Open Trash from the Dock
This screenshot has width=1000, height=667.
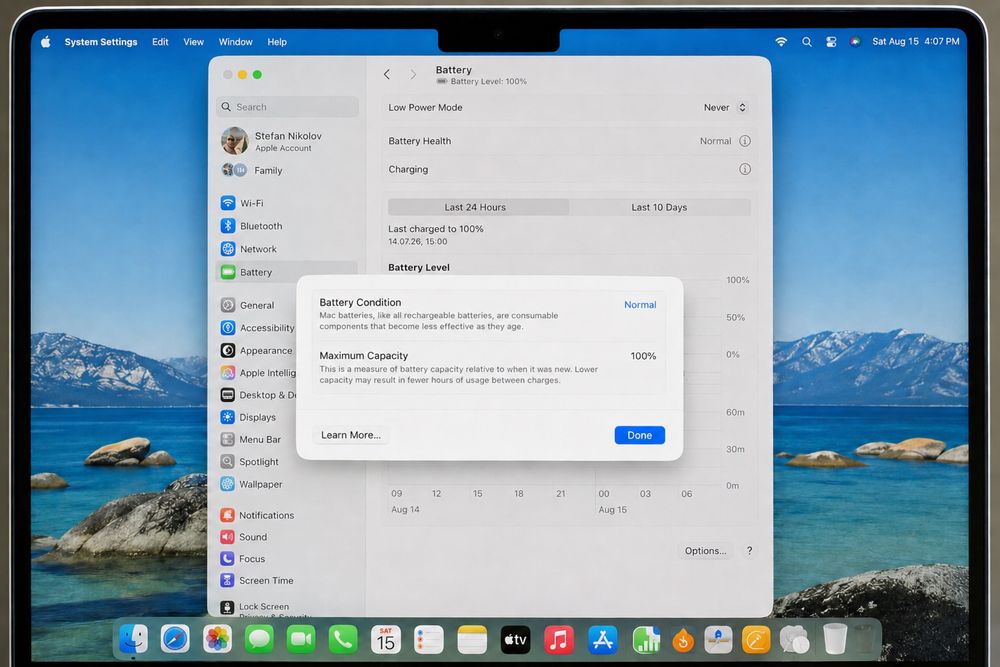834,638
